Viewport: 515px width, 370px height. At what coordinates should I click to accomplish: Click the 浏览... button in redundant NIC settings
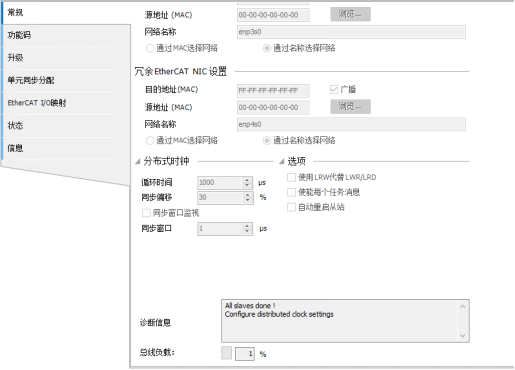(350, 107)
